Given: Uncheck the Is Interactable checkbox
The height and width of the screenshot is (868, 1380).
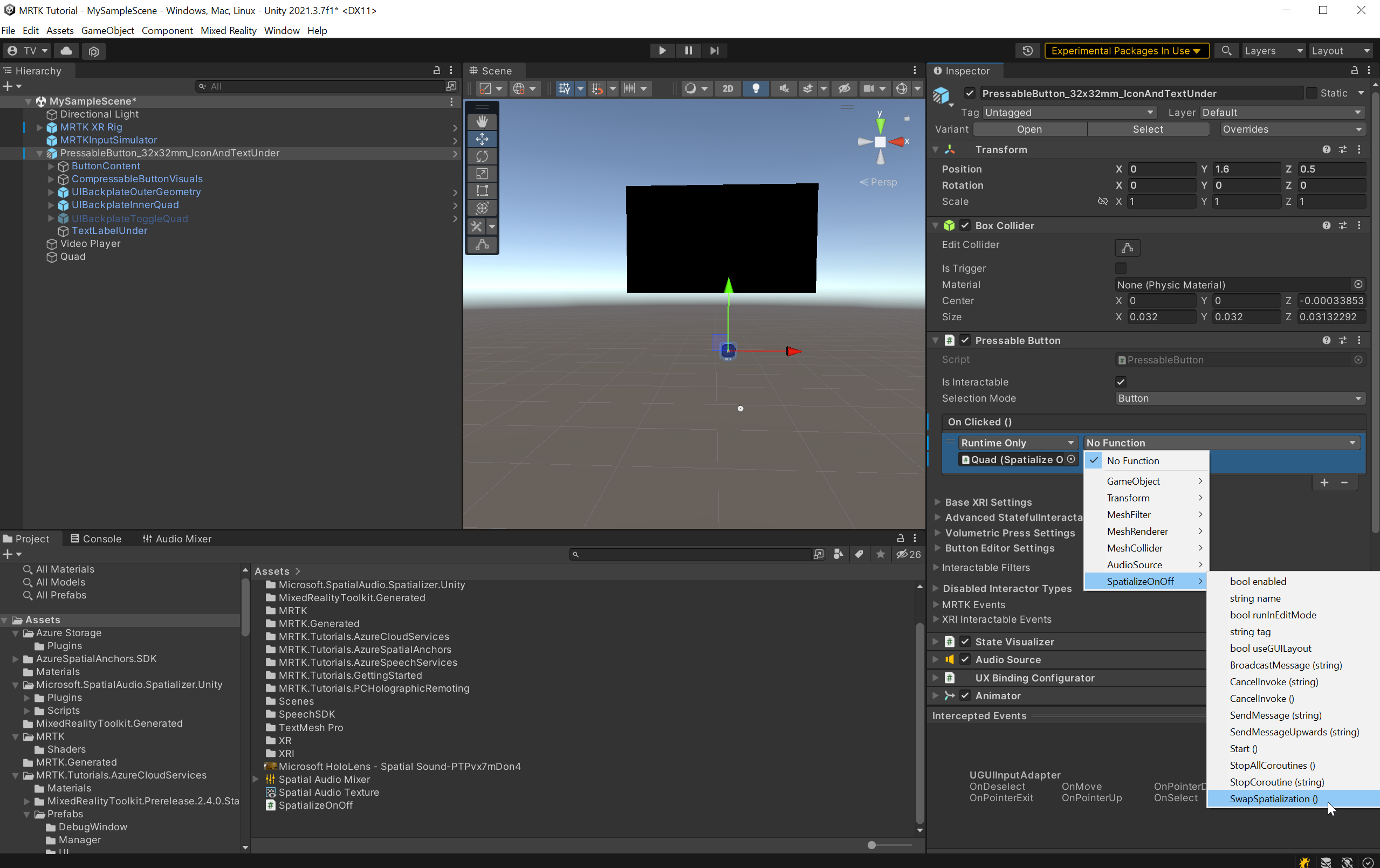Looking at the screenshot, I should tap(1121, 382).
